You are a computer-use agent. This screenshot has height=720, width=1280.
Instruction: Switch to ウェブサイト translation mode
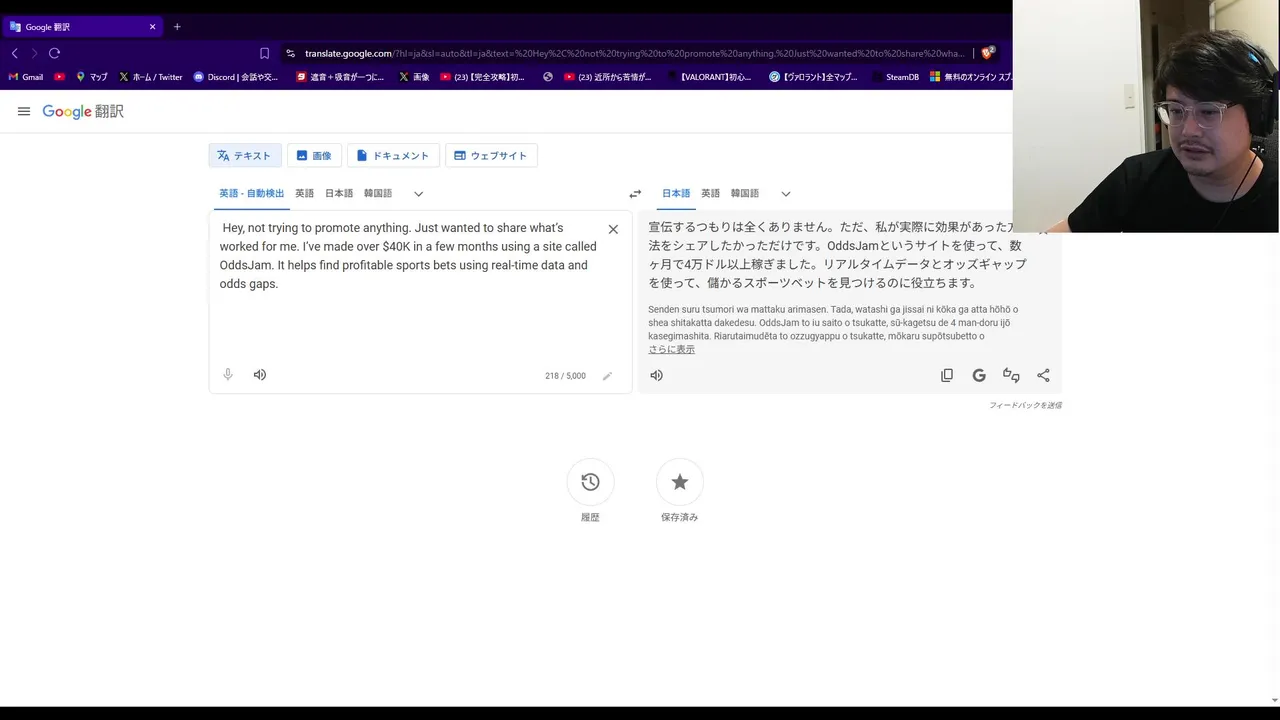(x=491, y=156)
